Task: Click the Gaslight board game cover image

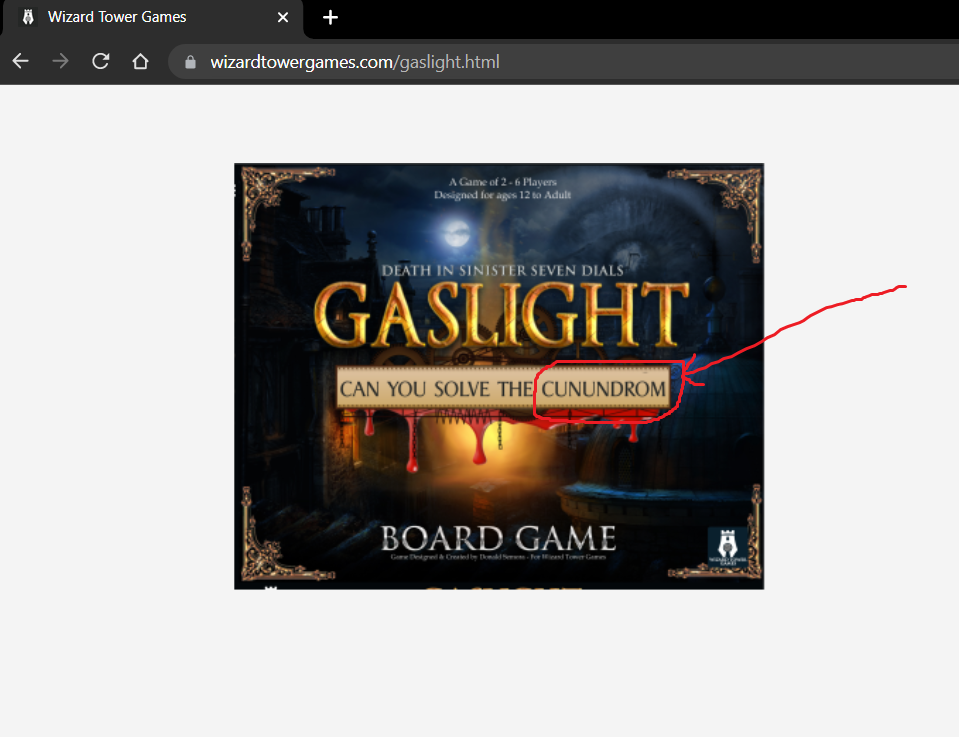Action: click(x=499, y=376)
